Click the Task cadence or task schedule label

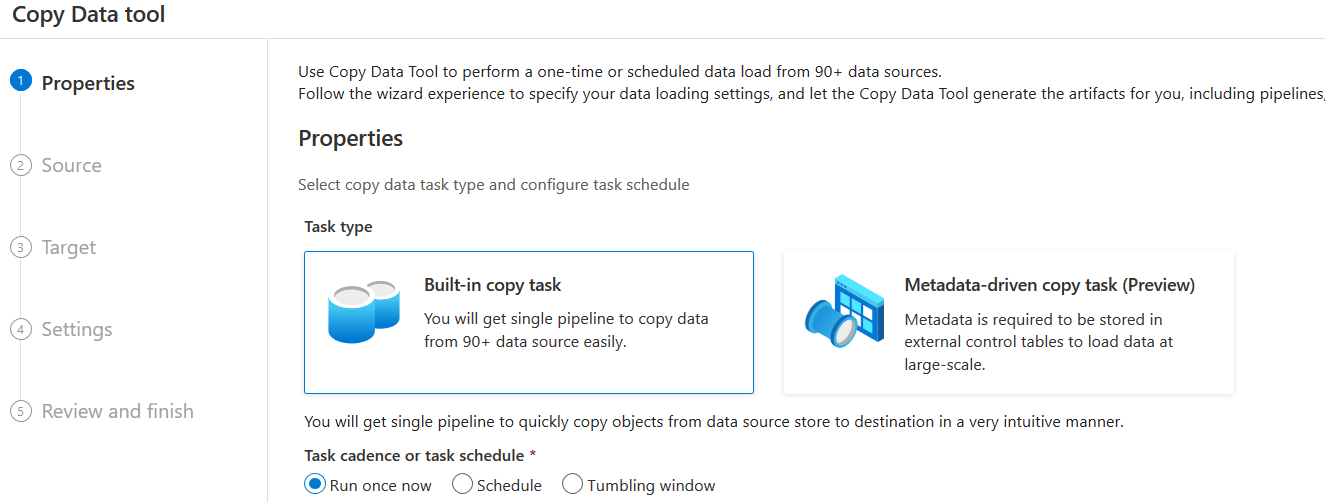[414, 456]
